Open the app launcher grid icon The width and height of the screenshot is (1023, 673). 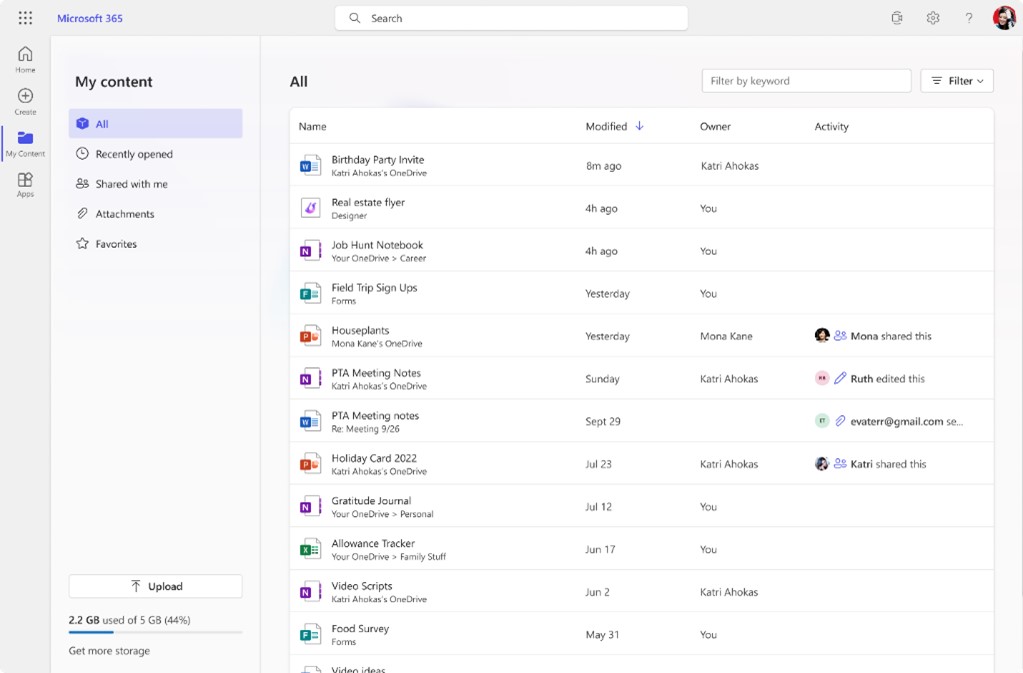(x=25, y=17)
